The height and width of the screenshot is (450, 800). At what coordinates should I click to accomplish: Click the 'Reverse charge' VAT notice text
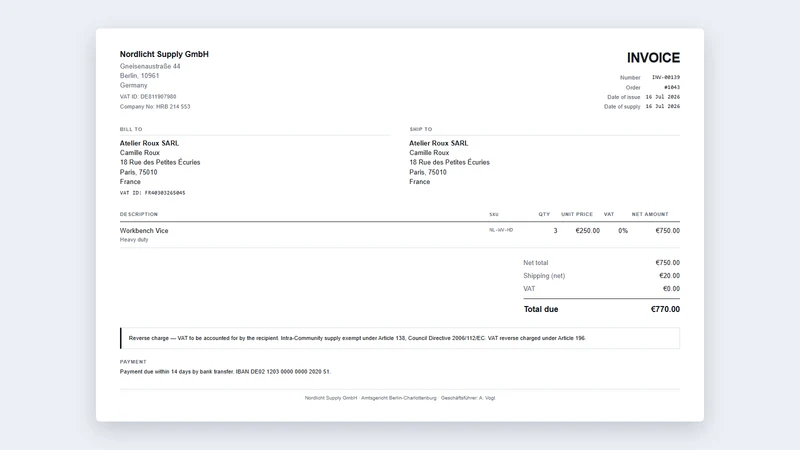point(357,338)
